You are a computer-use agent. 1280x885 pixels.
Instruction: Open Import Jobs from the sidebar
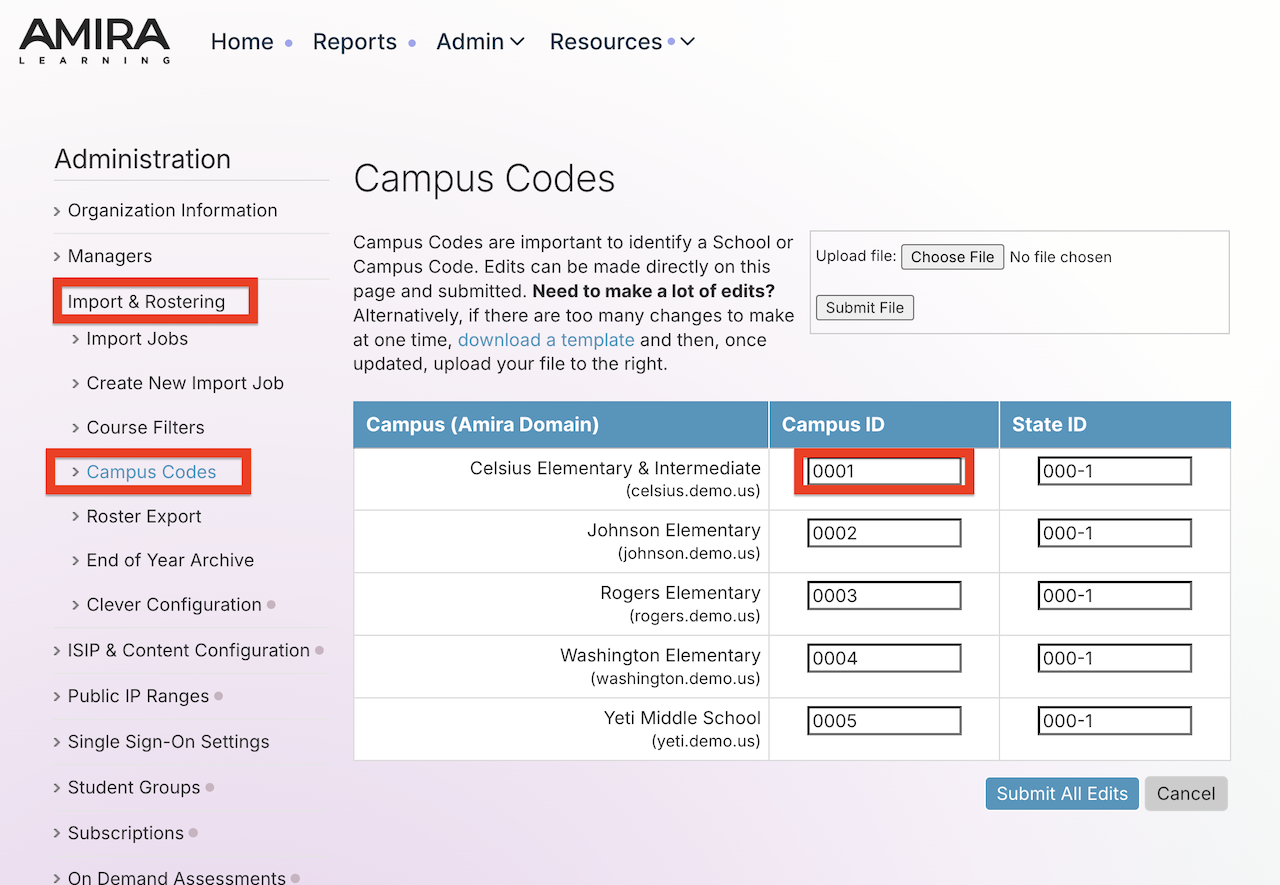pos(137,339)
